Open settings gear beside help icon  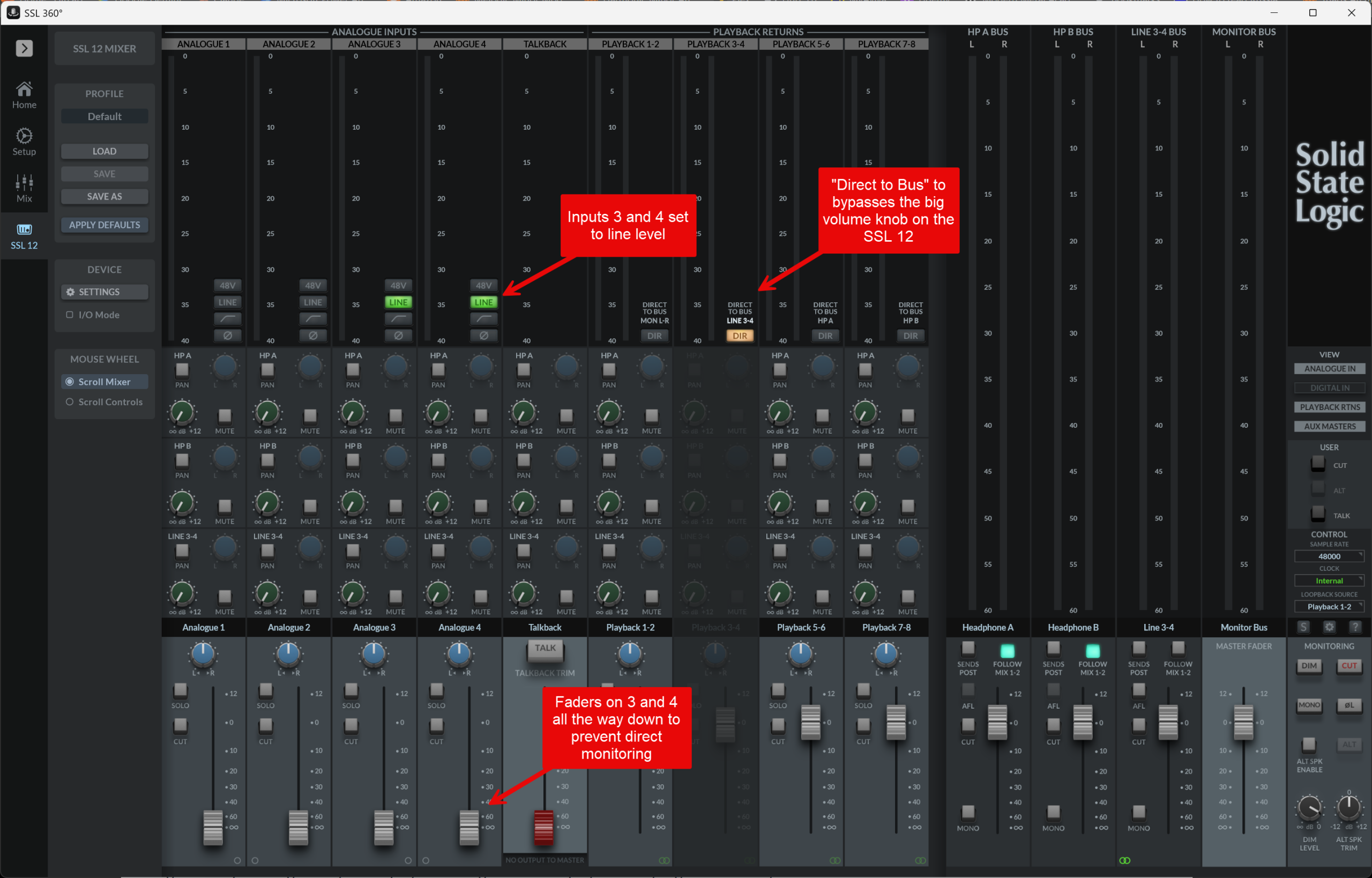(1329, 627)
